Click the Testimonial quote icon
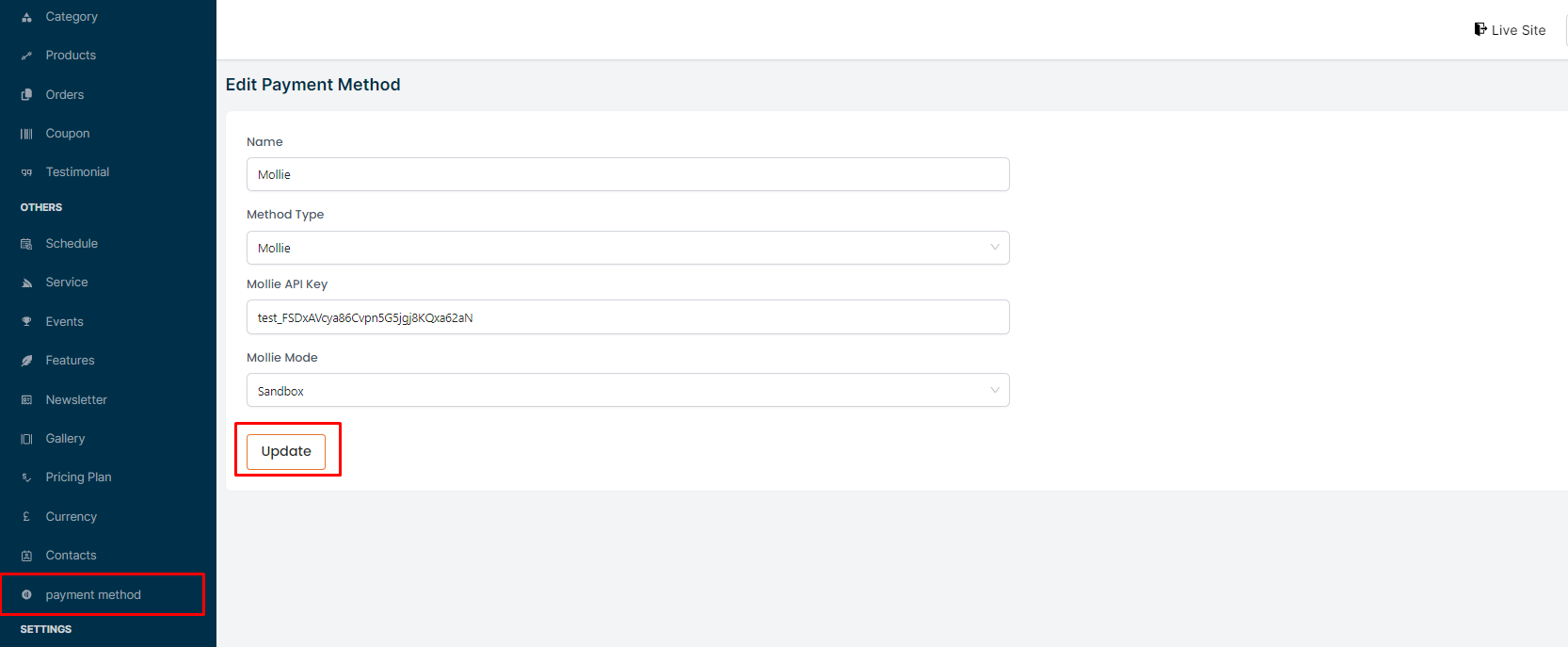1568x647 pixels. 26,172
